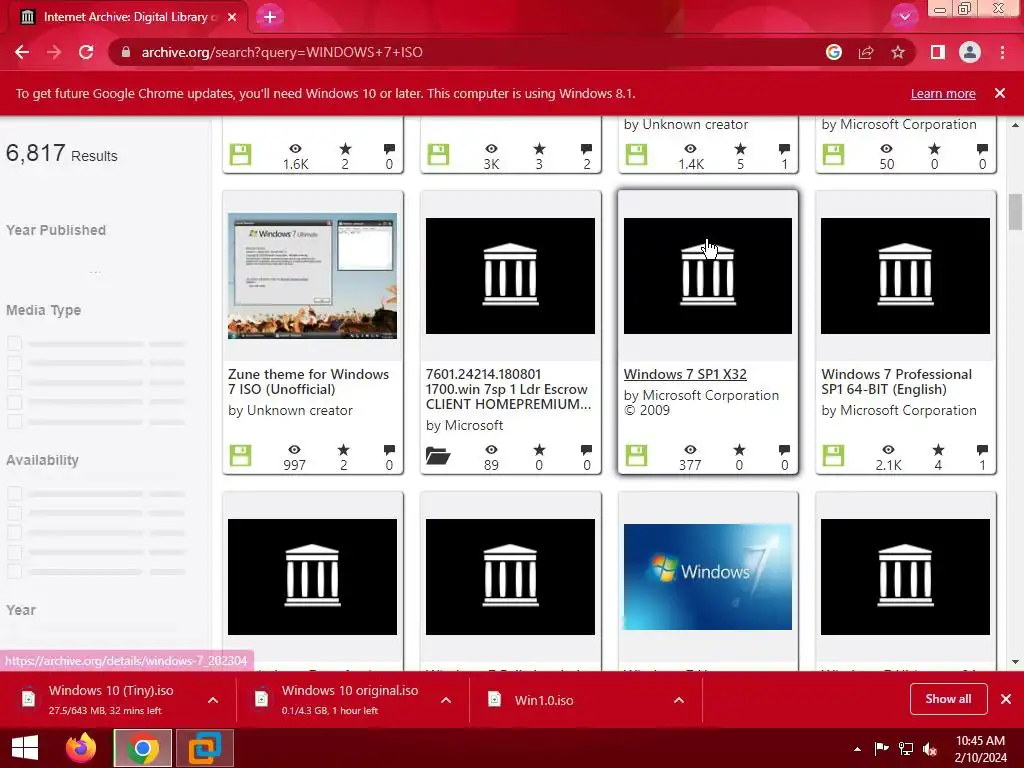
Task: Open the Chrome profile avatar
Action: [x=970, y=52]
